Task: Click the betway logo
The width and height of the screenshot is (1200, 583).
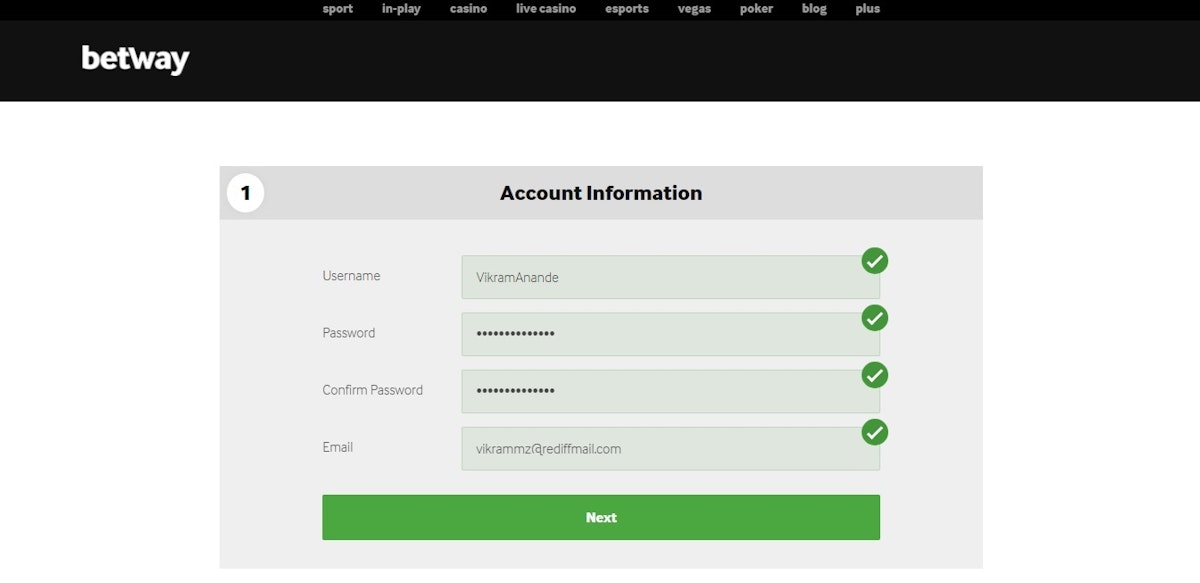Action: point(135,60)
